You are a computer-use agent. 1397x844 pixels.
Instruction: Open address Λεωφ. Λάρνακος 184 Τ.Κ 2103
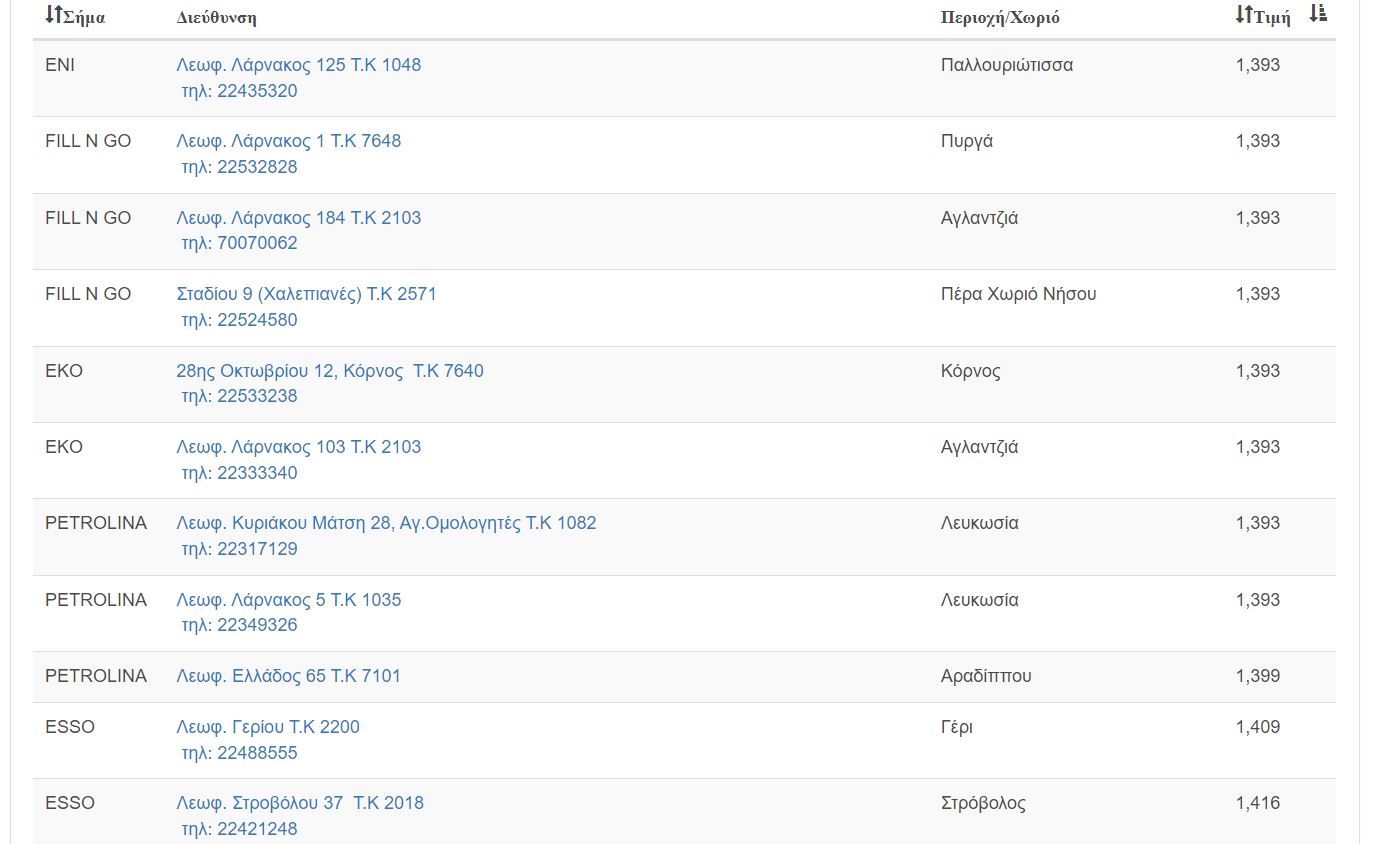298,218
